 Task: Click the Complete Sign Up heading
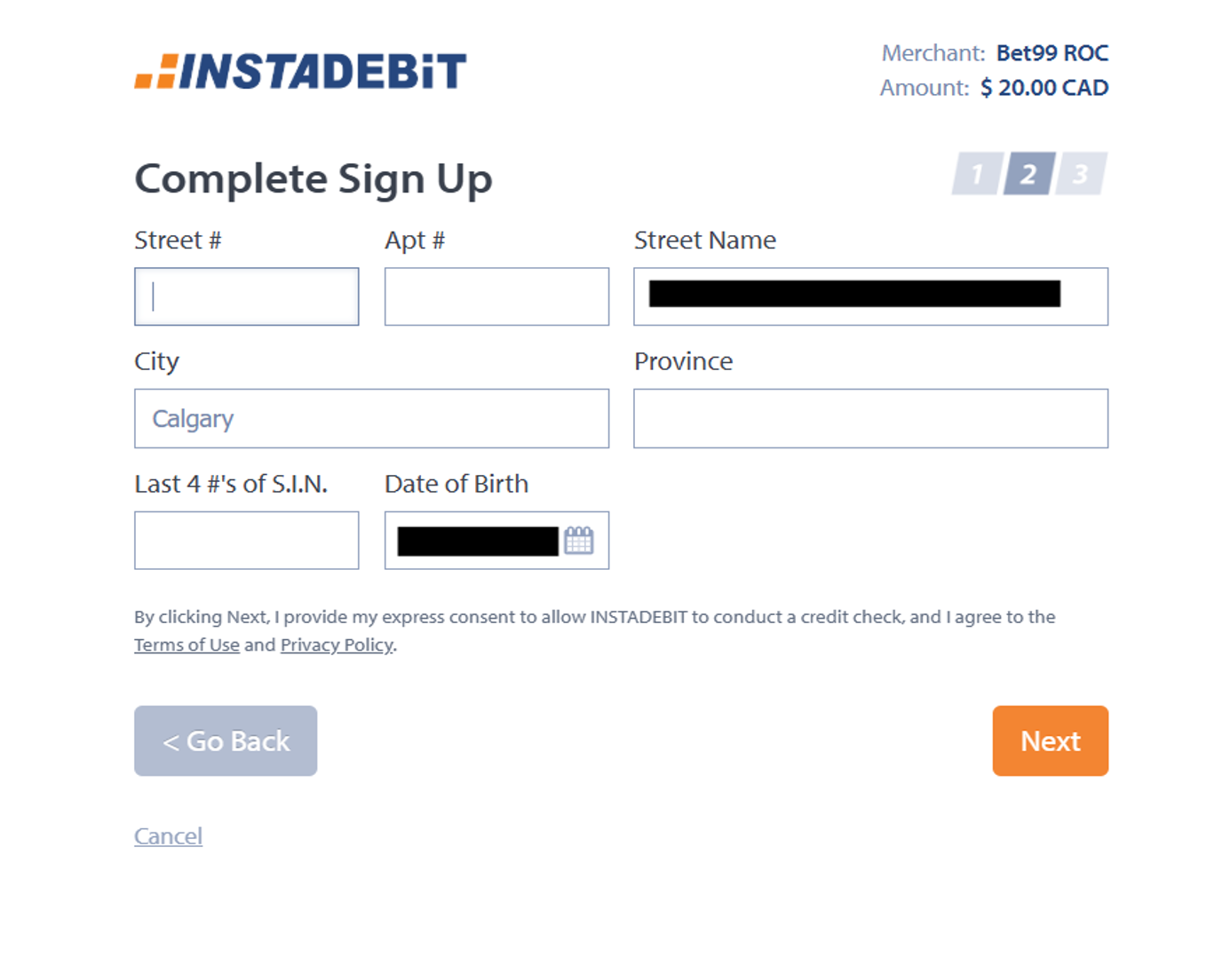[313, 179]
